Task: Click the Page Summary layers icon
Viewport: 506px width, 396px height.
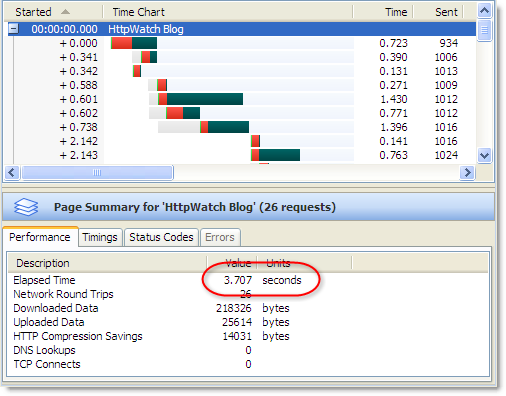Action: (26, 207)
